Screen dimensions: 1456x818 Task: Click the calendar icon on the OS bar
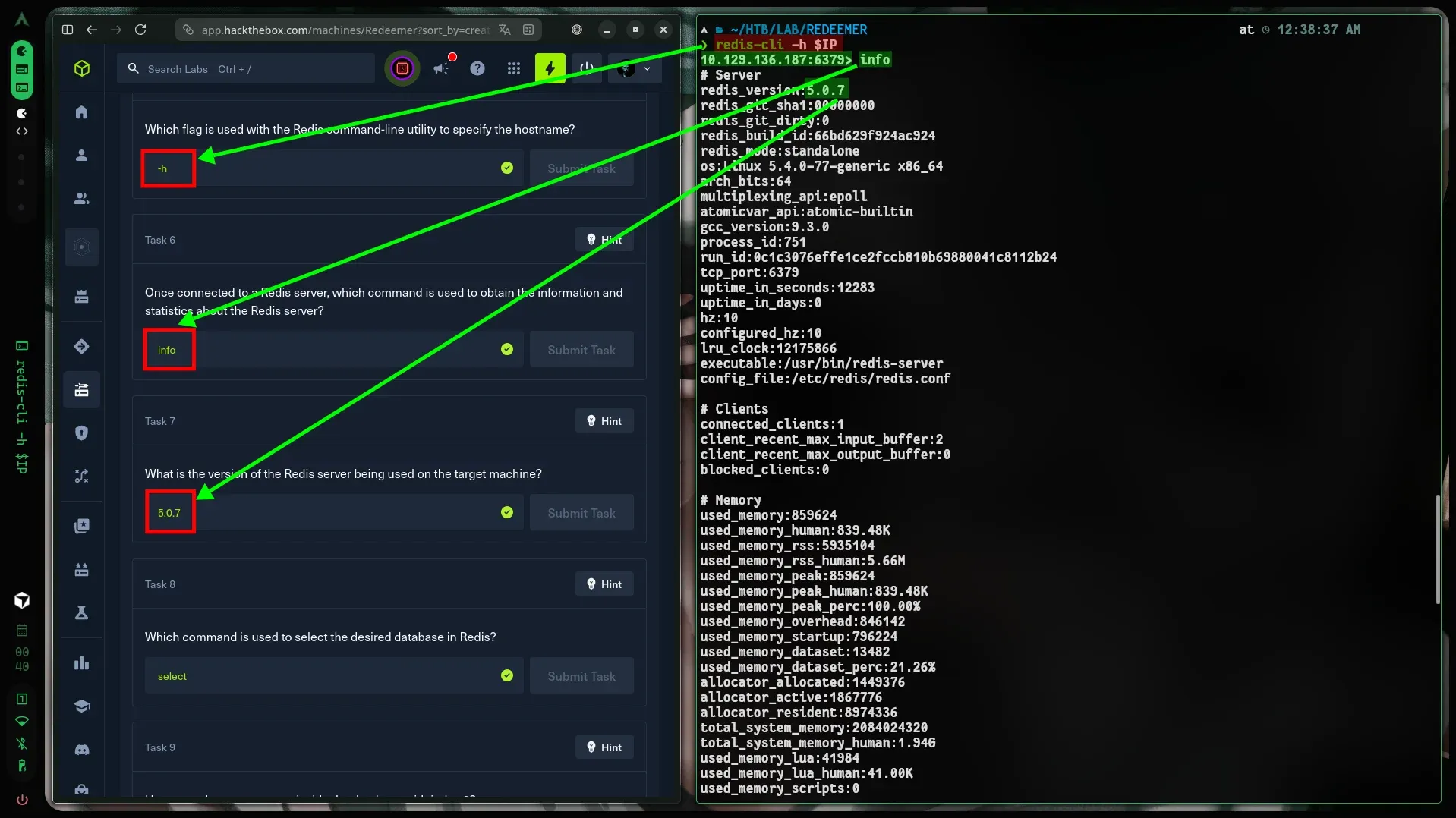tap(22, 631)
